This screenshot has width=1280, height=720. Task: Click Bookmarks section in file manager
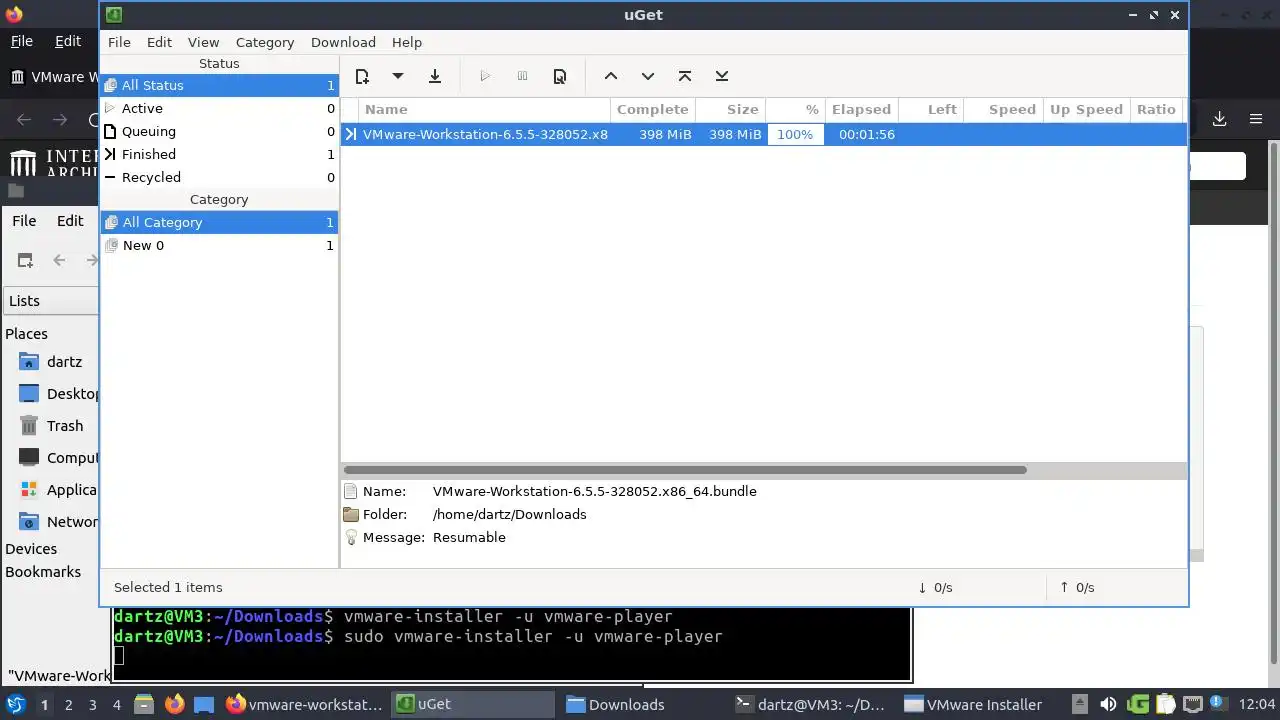point(43,572)
